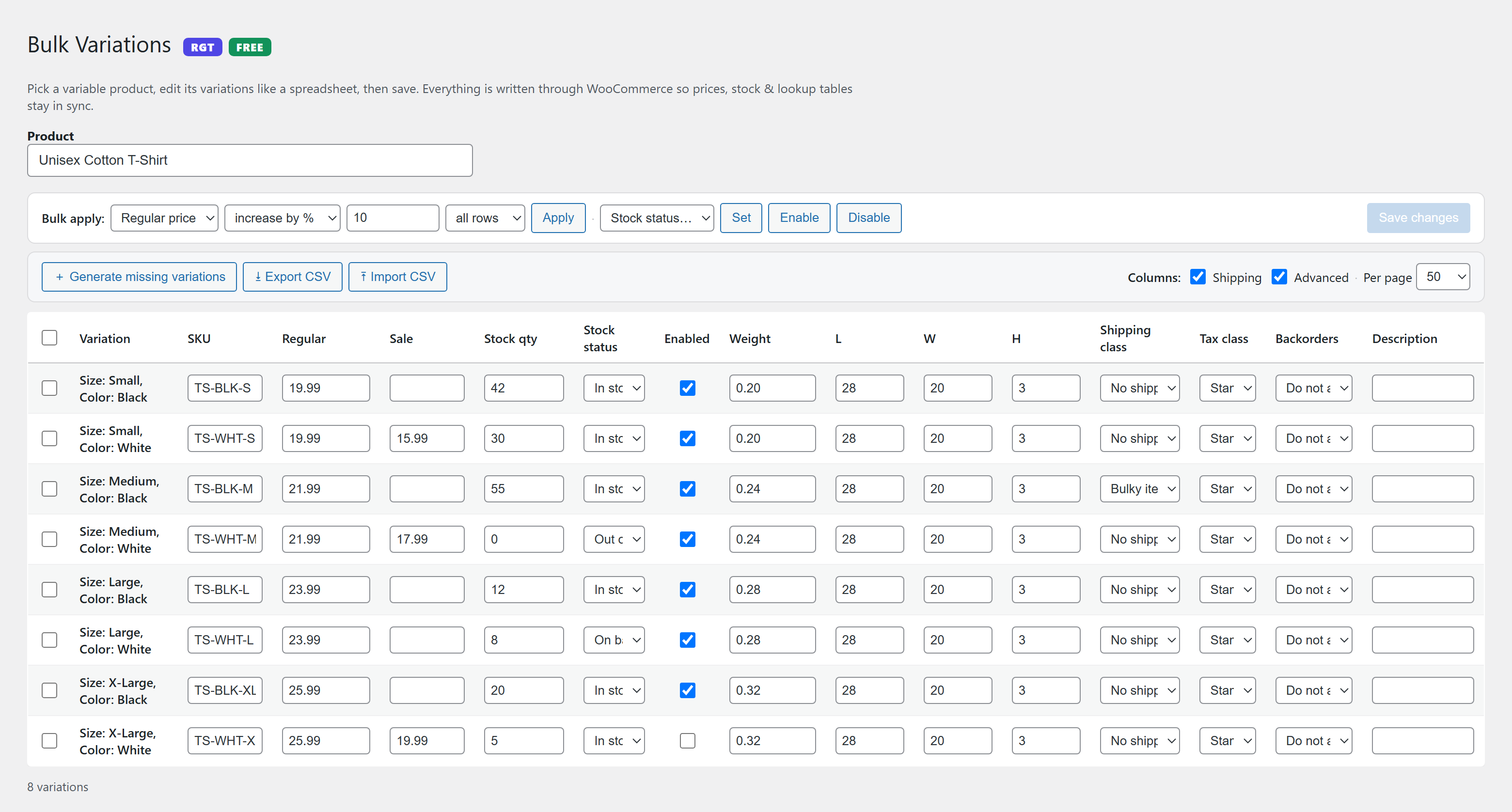Open stock status dropdown for TS-WHT-M row

(614, 539)
